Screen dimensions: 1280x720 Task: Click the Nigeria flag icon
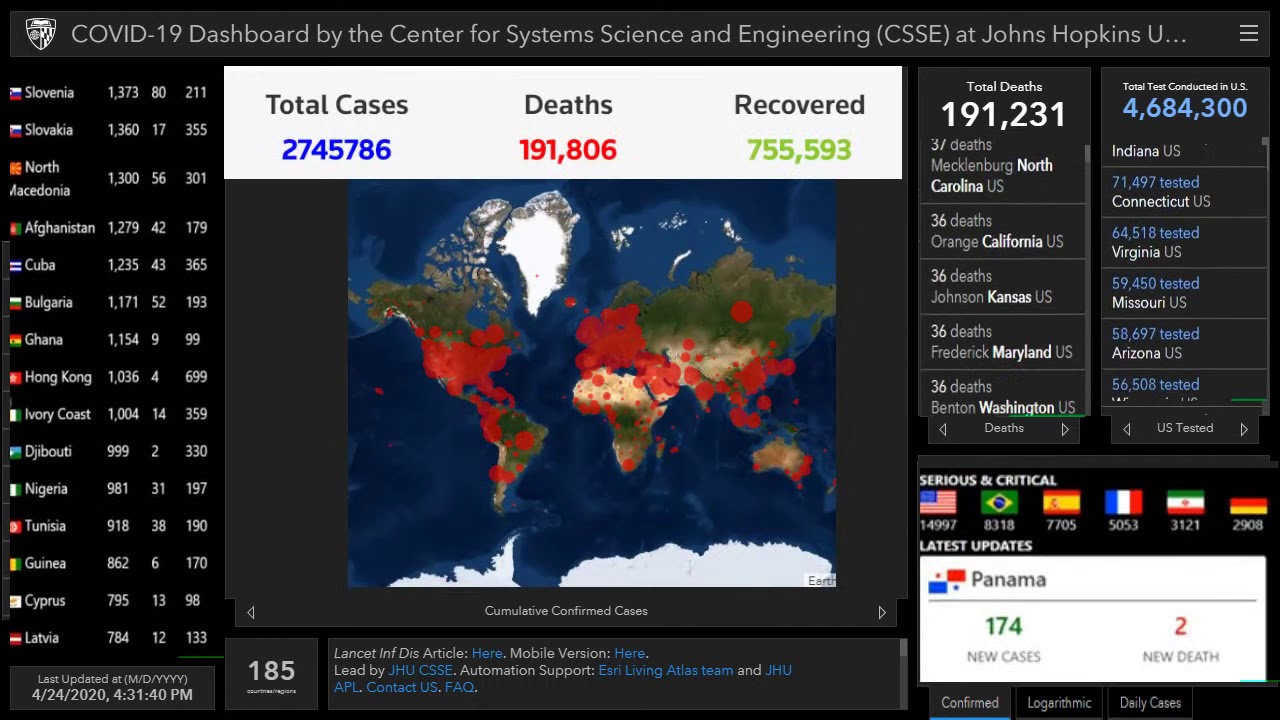pos(15,489)
